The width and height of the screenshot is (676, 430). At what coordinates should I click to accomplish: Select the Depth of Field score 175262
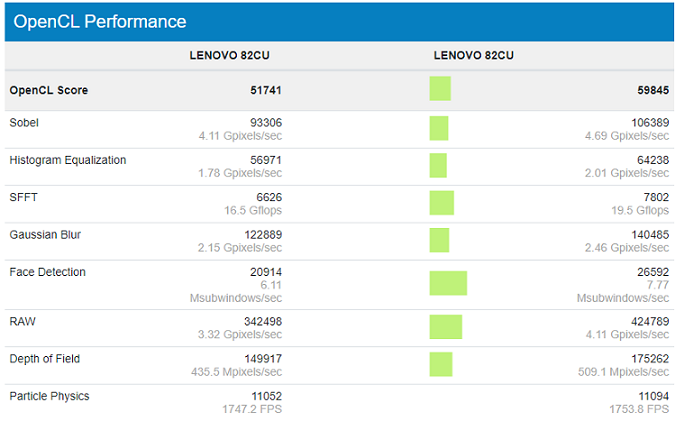pos(650,359)
